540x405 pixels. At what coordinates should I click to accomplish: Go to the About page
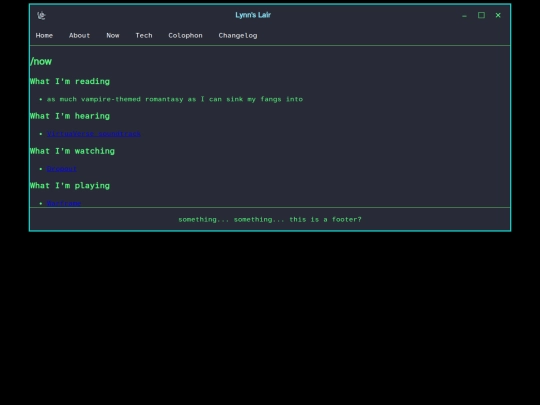[x=80, y=35]
